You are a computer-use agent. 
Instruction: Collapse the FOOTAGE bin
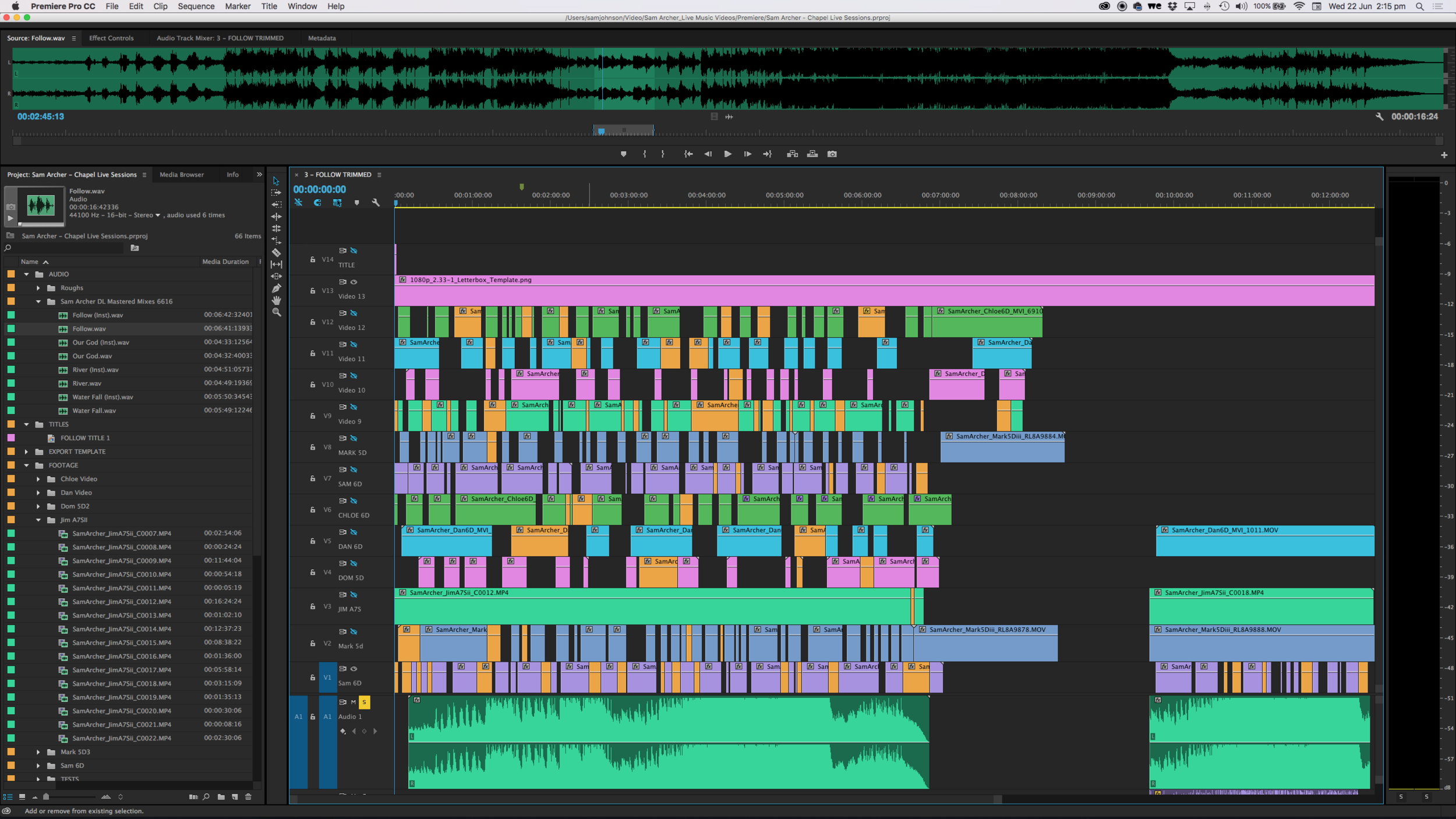[26, 465]
